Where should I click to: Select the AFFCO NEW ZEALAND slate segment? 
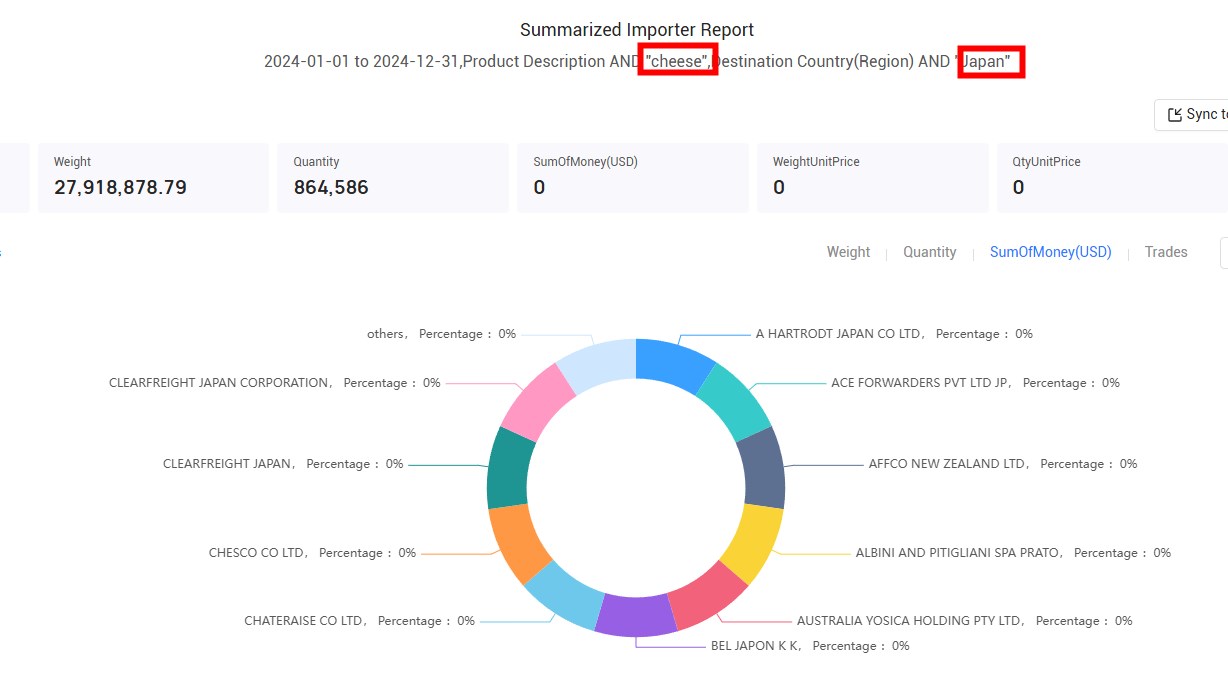[764, 467]
